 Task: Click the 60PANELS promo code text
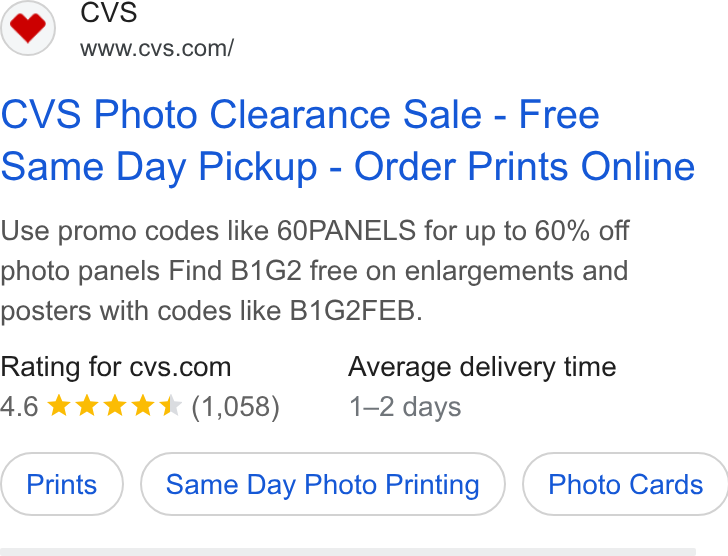coord(346,231)
